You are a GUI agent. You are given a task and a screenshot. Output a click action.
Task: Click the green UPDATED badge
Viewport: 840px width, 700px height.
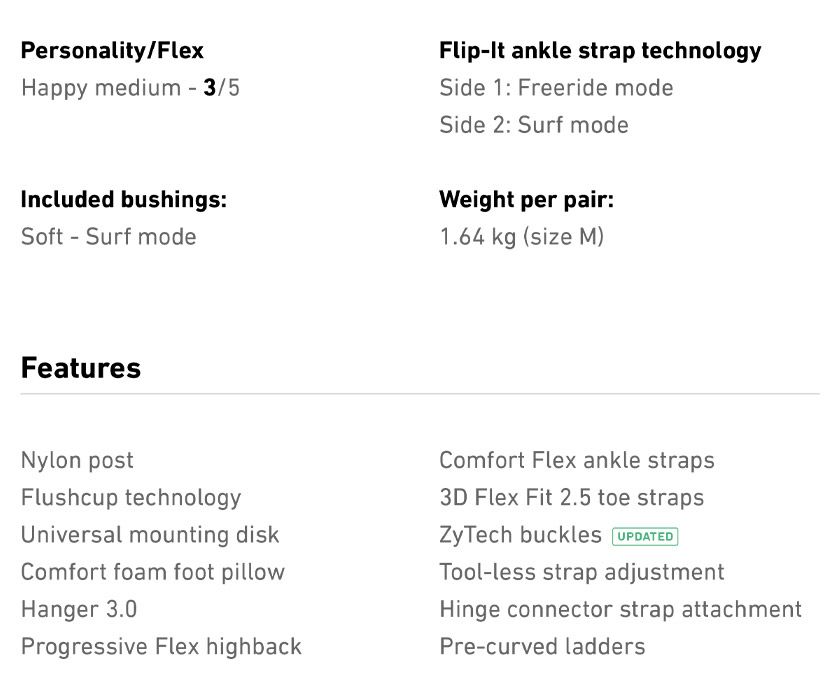pos(645,536)
